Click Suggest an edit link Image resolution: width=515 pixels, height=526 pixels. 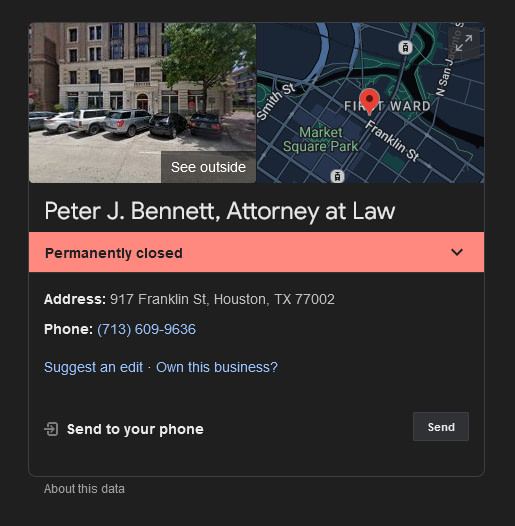pyautogui.click(x=94, y=367)
